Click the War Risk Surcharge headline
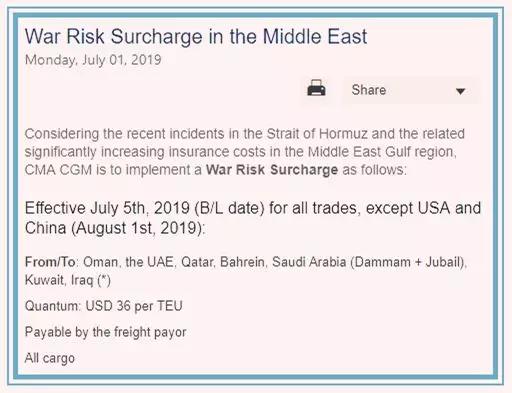 [x=196, y=36]
